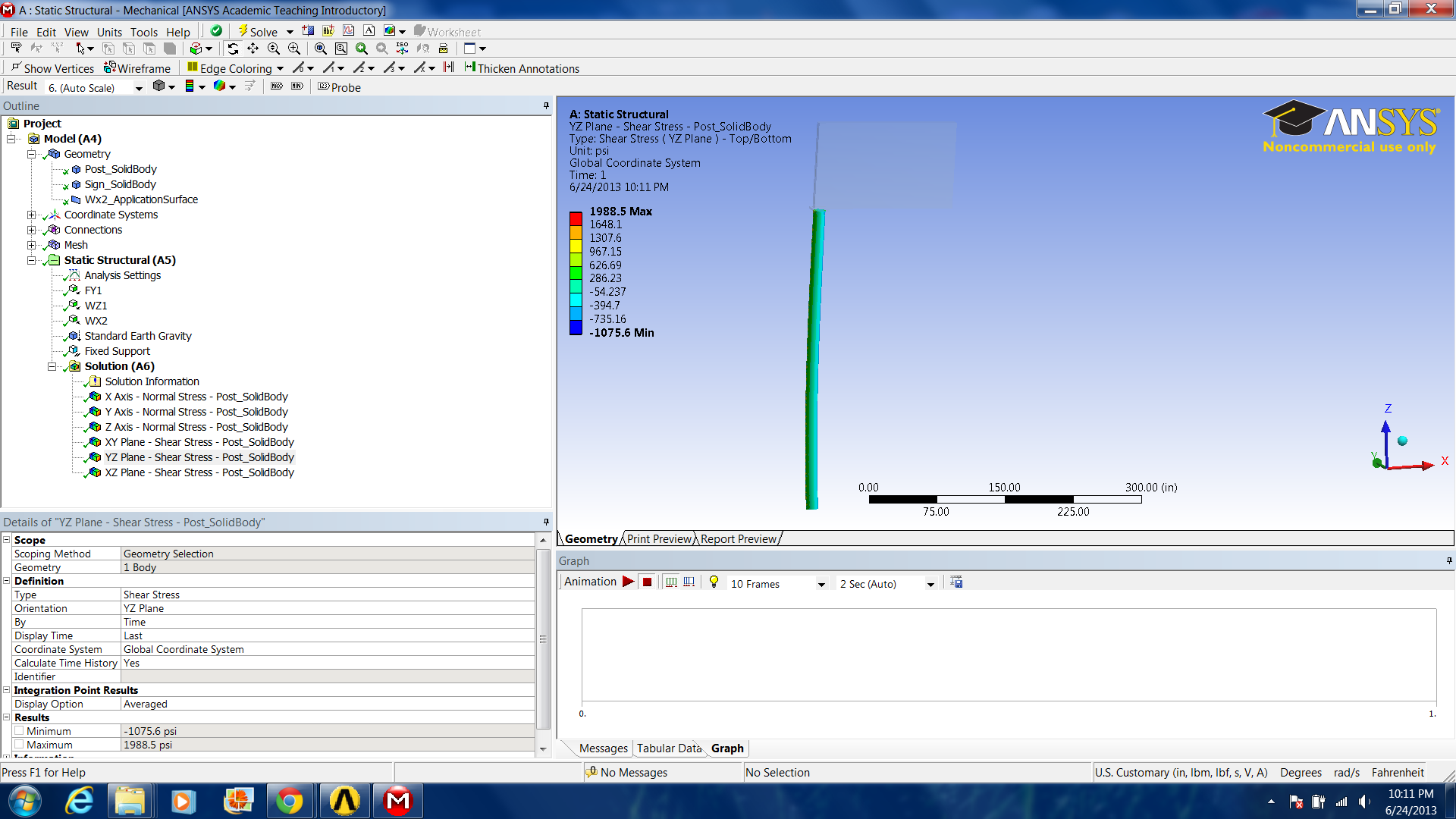Click the Export Video File icon
This screenshot has height=819, width=1456.
pyautogui.click(x=956, y=582)
